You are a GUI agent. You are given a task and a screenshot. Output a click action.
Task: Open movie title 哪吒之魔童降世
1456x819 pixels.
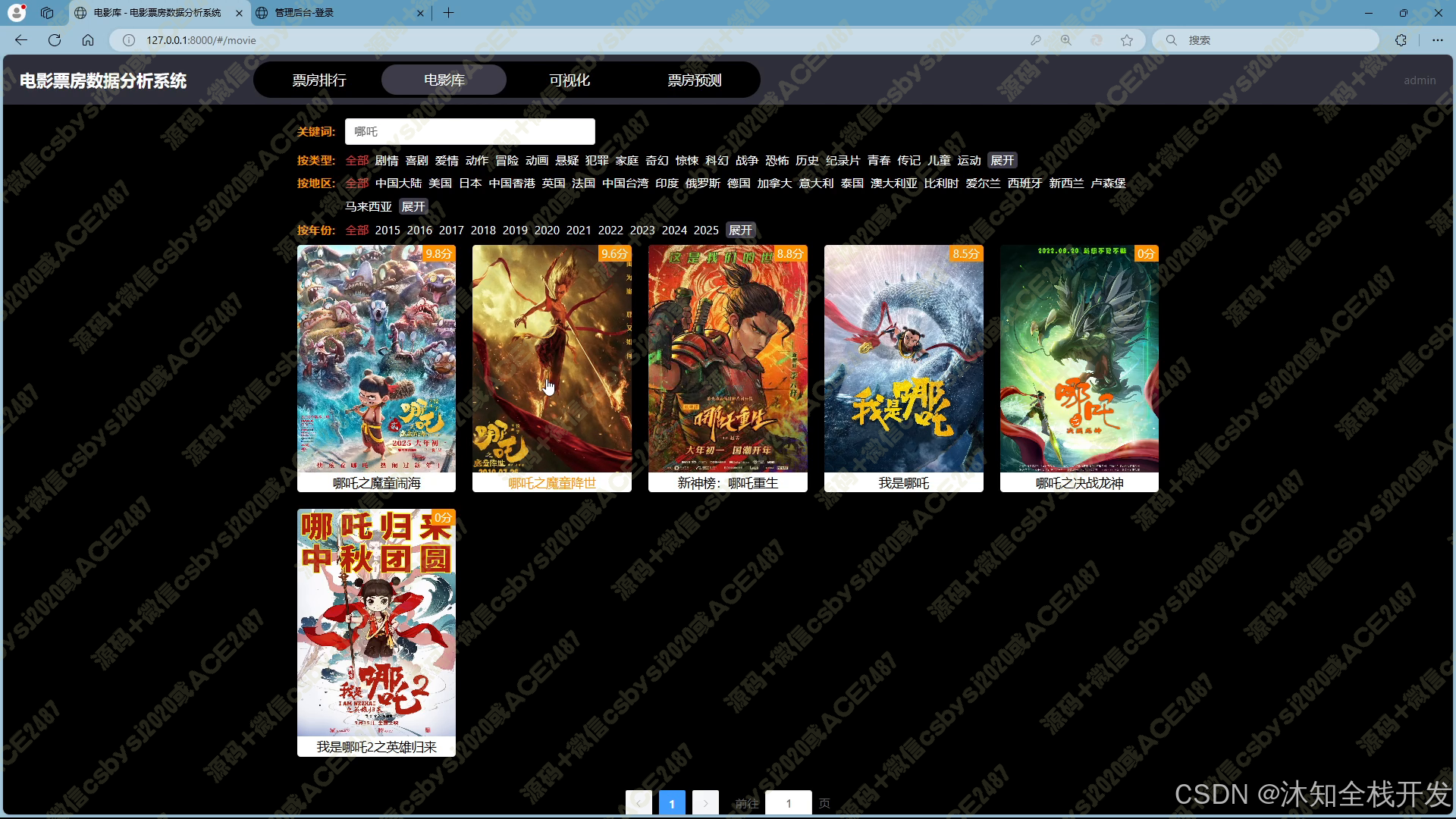(x=552, y=483)
